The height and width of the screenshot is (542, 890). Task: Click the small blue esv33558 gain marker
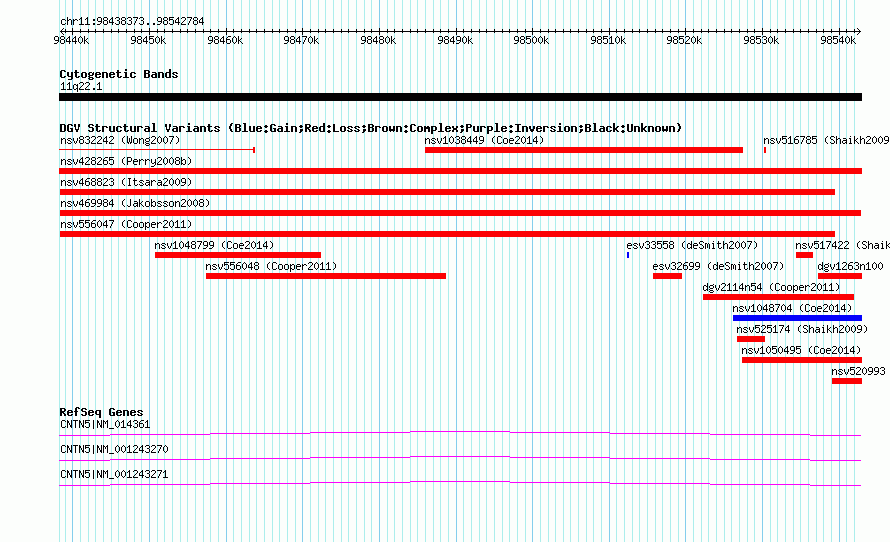tap(628, 255)
